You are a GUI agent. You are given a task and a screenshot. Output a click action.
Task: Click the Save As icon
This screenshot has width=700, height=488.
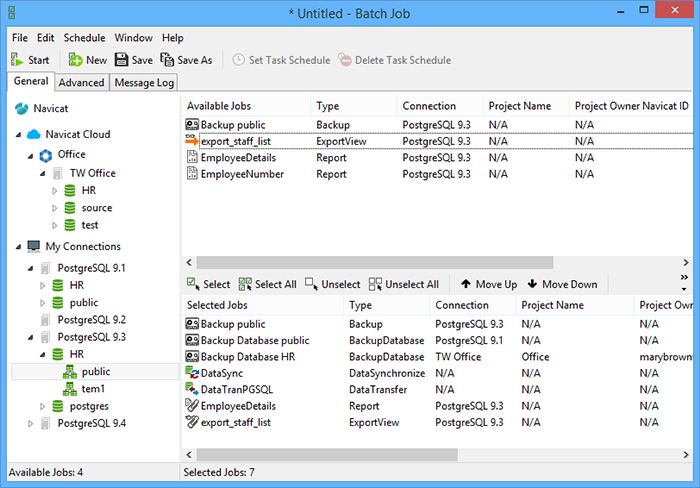click(167, 60)
